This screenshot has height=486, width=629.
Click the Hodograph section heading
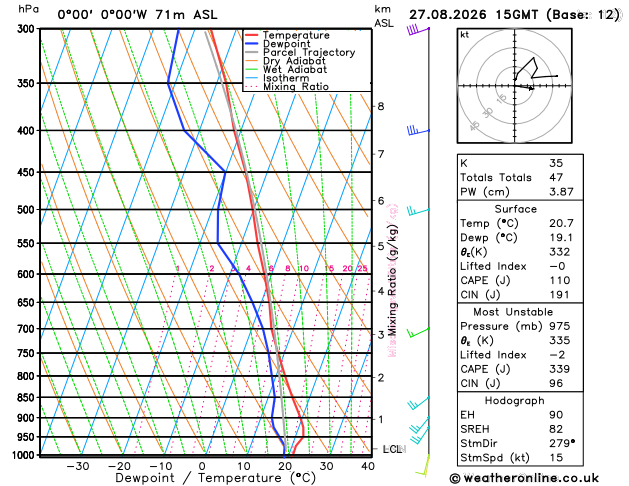515,401
